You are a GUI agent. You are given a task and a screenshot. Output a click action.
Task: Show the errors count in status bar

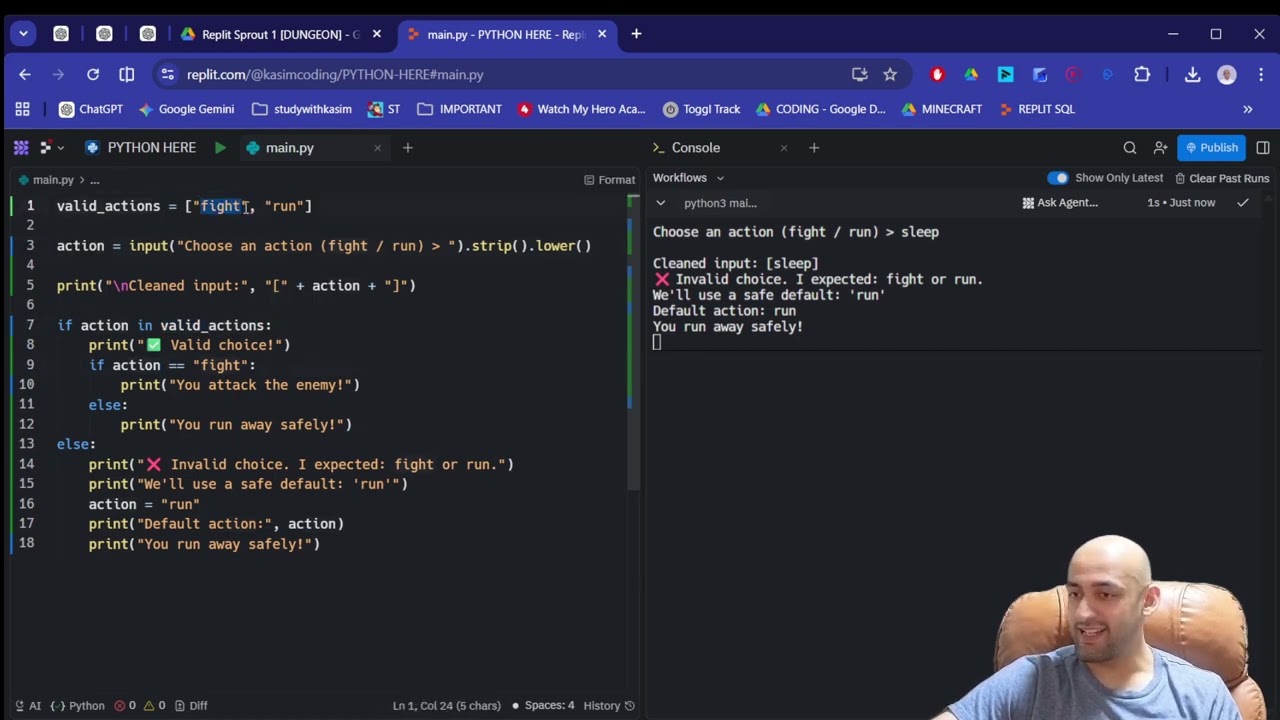(125, 706)
